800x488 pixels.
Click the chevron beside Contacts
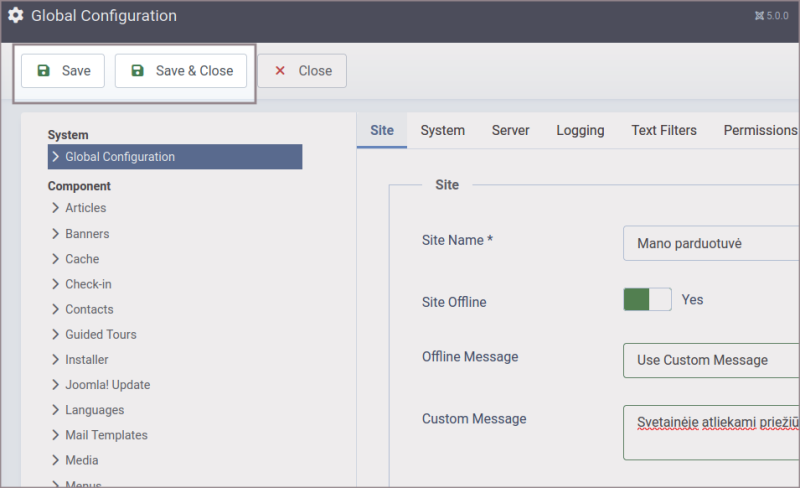click(56, 309)
